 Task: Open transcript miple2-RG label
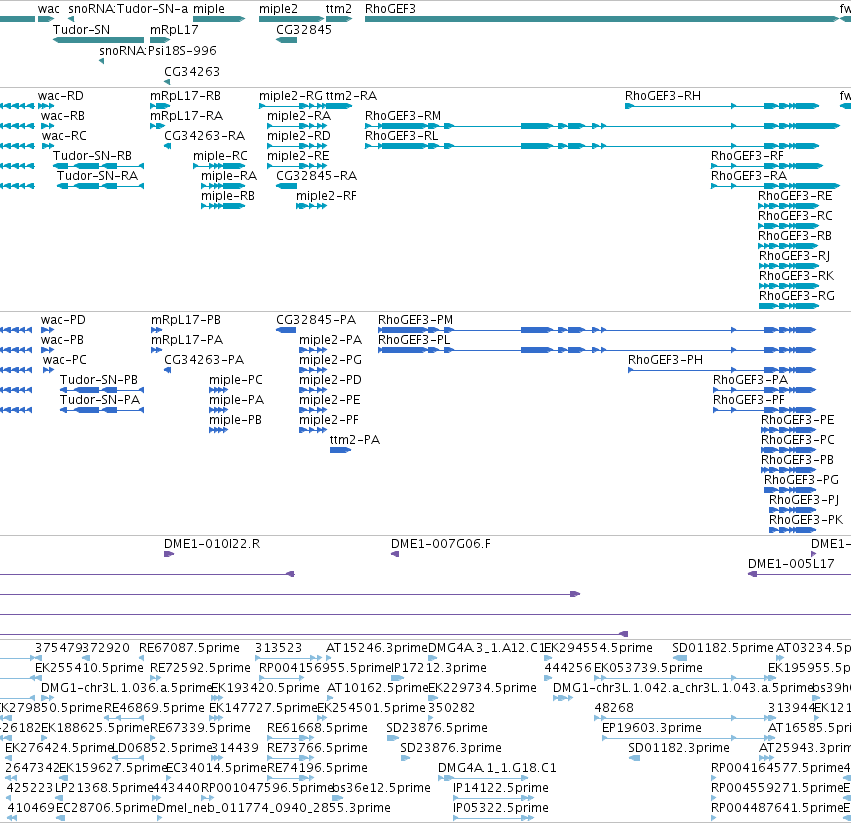pyautogui.click(x=290, y=96)
